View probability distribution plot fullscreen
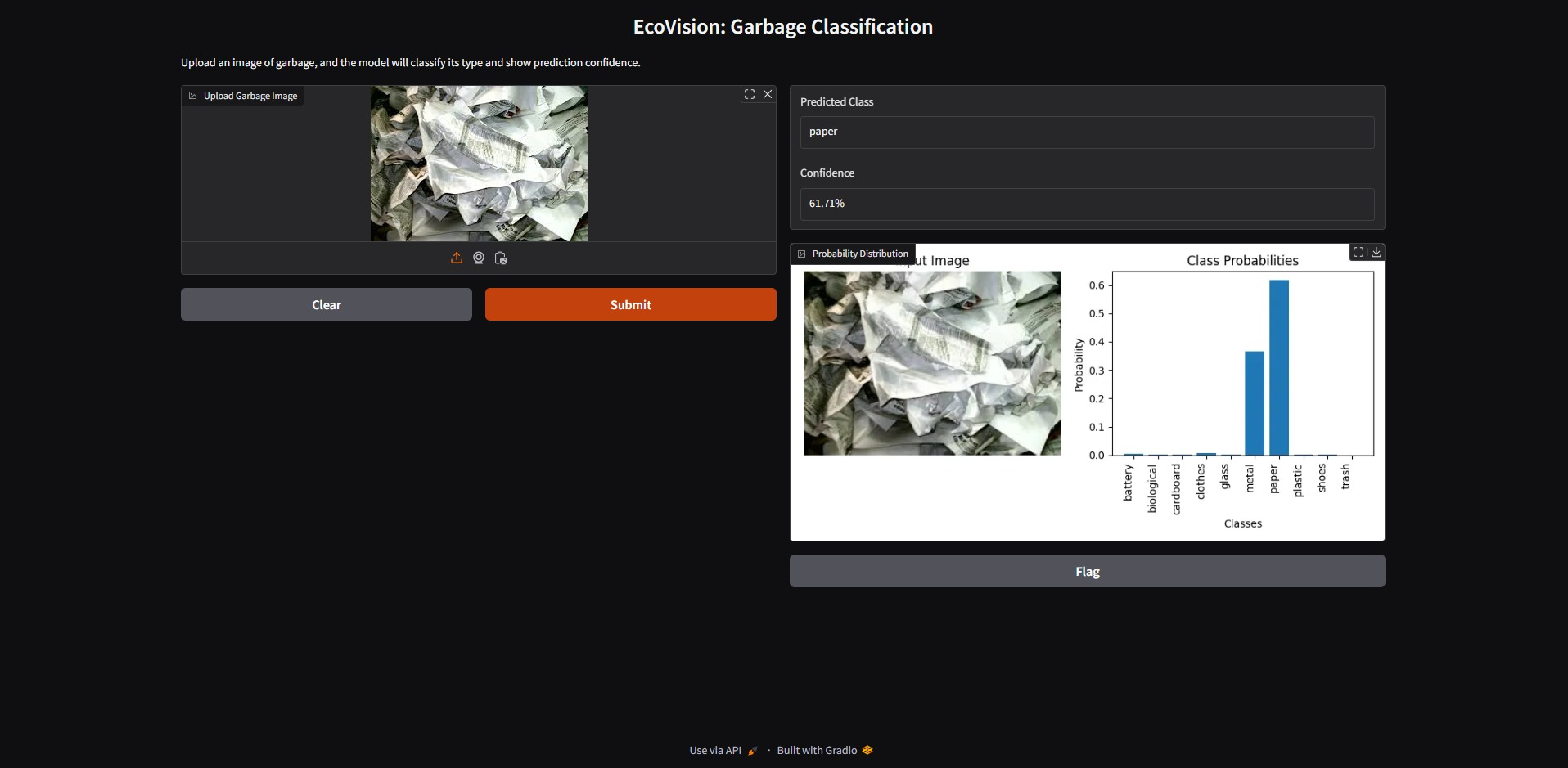The image size is (1568, 768). click(x=1358, y=252)
